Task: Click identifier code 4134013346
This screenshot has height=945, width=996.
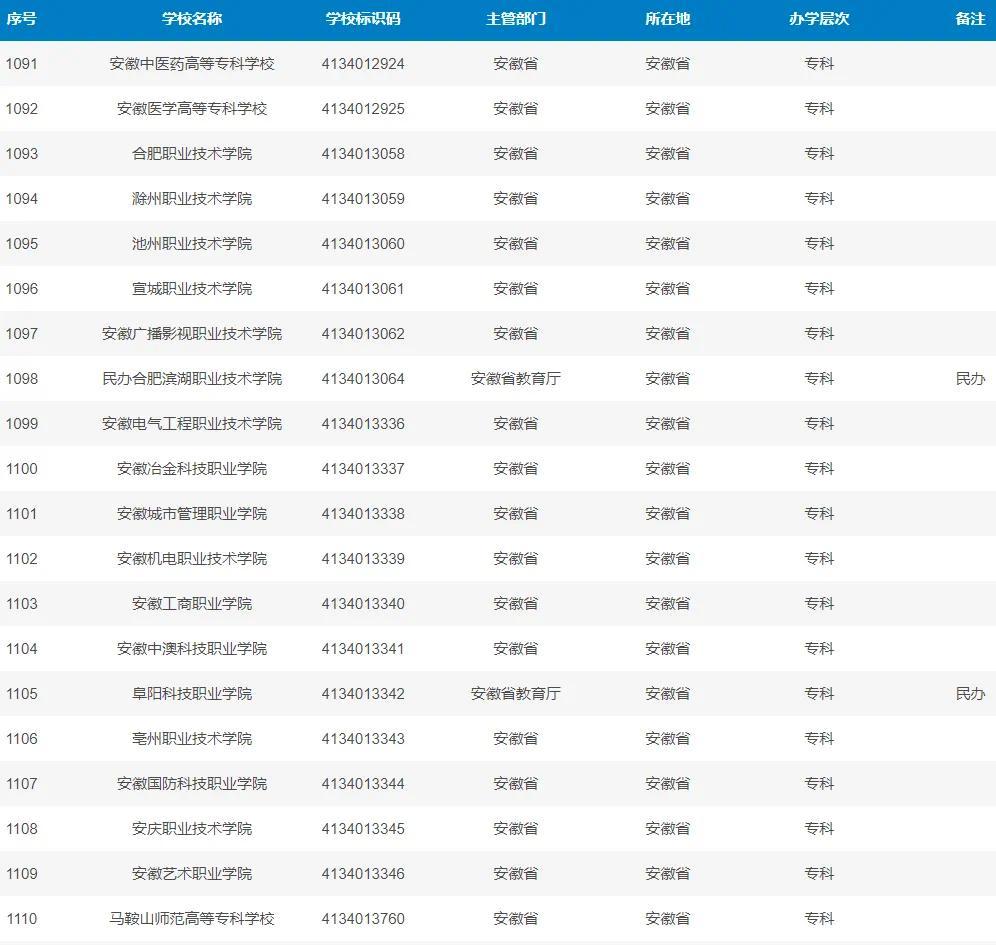Action: point(363,874)
